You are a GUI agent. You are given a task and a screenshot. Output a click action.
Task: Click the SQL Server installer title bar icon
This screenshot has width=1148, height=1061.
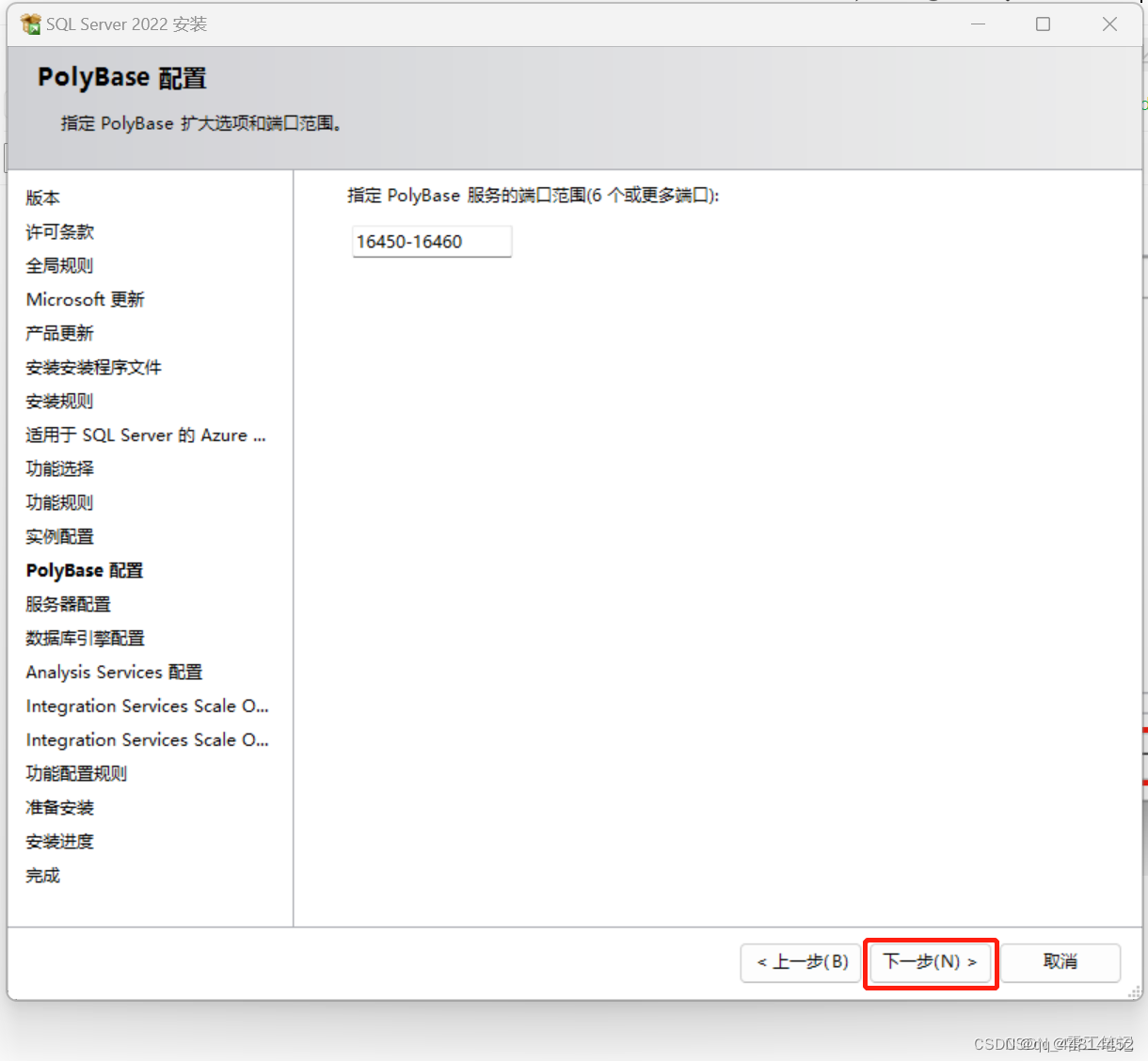click(31, 24)
